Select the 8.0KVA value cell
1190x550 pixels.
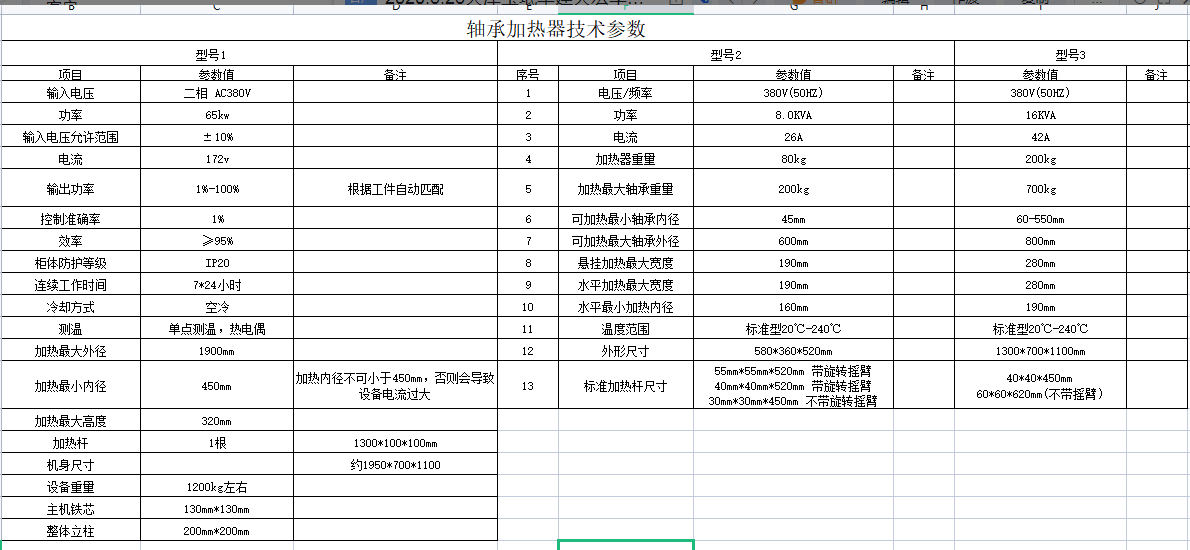point(793,115)
